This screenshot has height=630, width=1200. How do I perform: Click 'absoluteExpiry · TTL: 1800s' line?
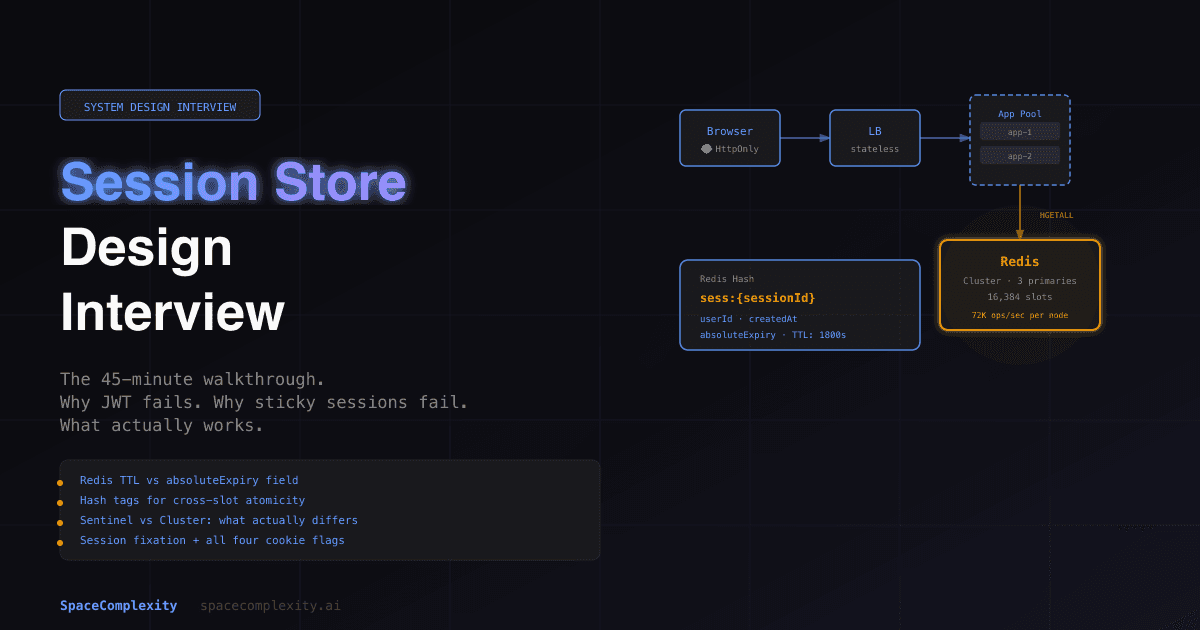[773, 335]
